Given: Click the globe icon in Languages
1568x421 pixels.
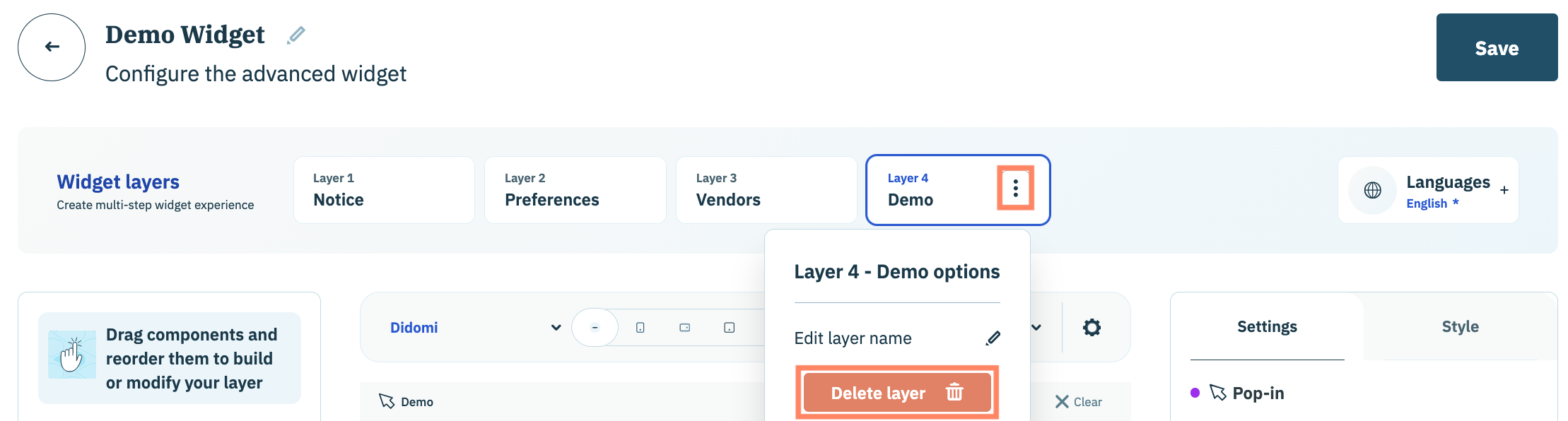Looking at the screenshot, I should point(1372,190).
